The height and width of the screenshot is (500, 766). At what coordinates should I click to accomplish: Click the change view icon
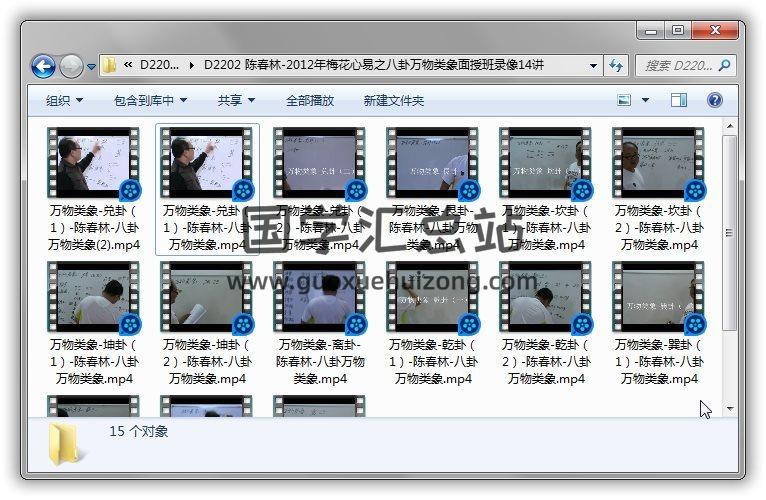click(624, 100)
